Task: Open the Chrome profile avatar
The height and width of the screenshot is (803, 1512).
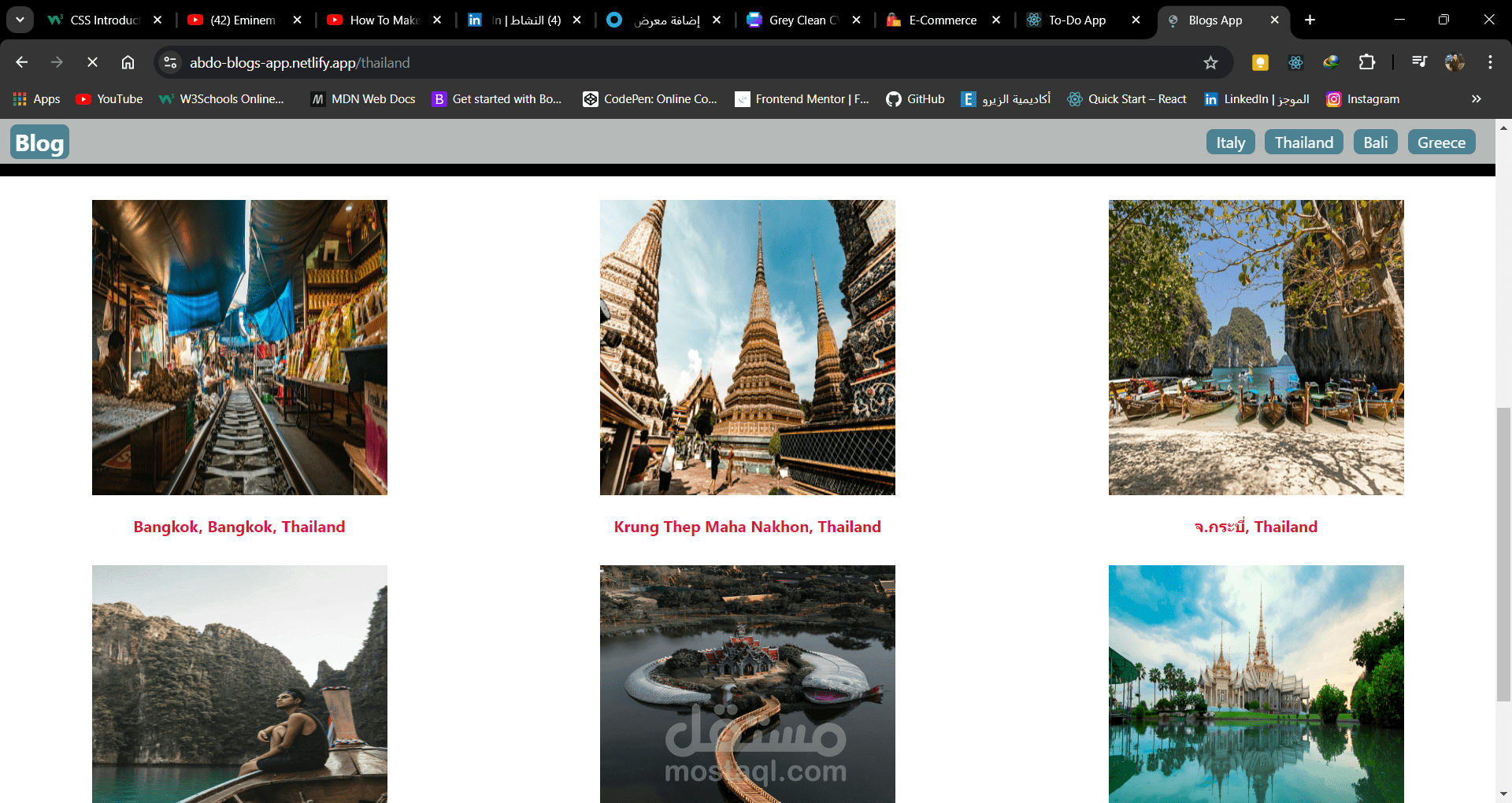Action: (1455, 62)
